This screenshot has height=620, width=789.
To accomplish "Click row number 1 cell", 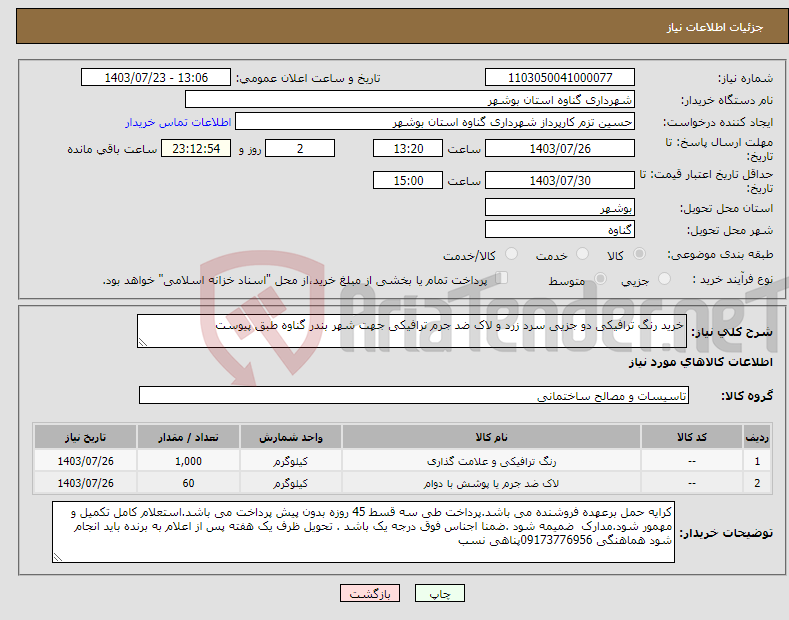I will coord(757,461).
